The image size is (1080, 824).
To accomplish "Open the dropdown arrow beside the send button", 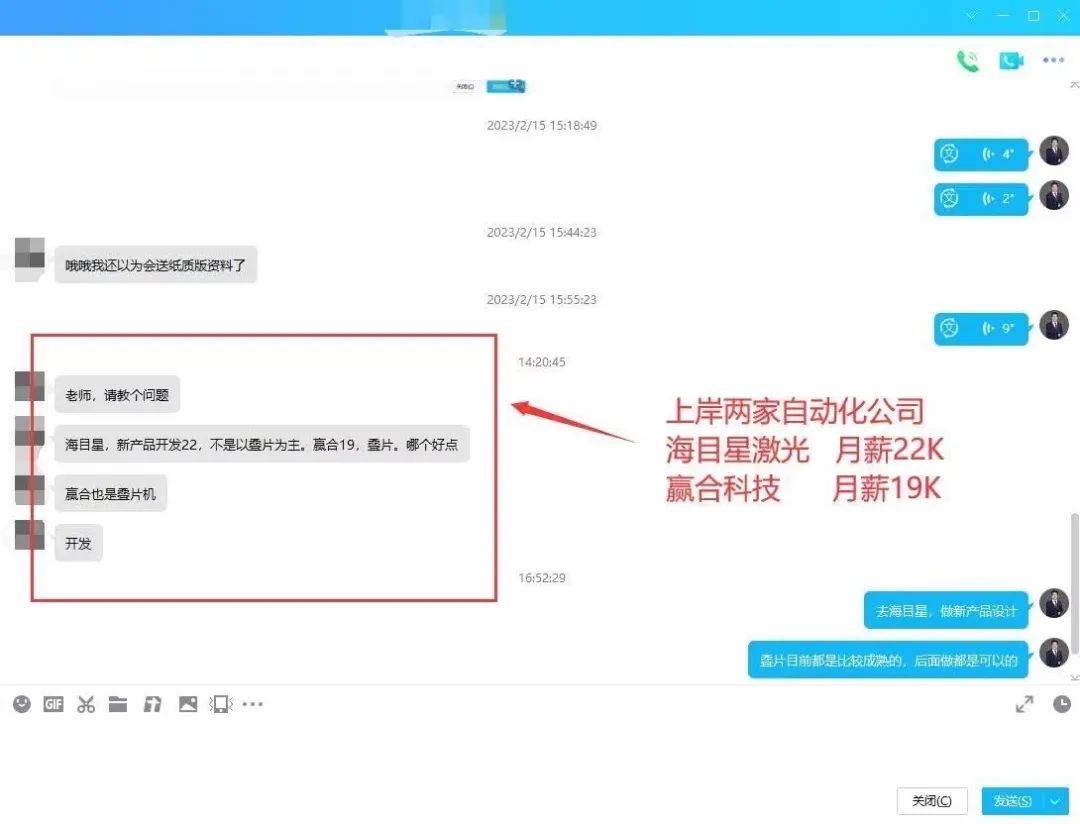I will pos(1056,801).
